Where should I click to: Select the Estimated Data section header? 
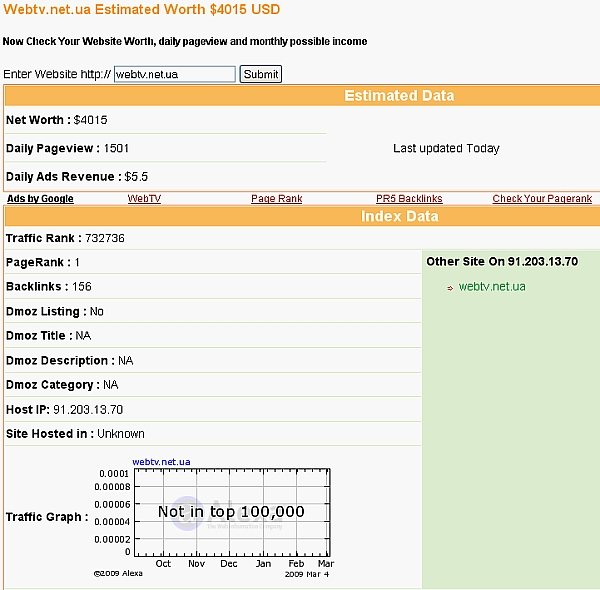coord(399,96)
